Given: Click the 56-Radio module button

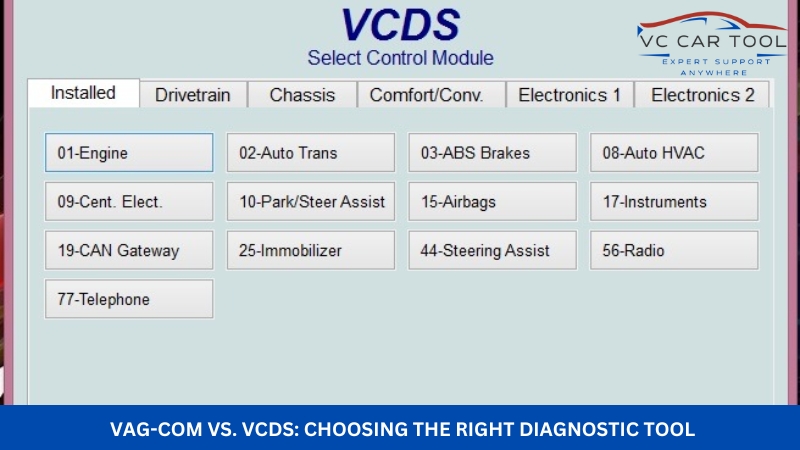Looking at the screenshot, I should pos(674,250).
